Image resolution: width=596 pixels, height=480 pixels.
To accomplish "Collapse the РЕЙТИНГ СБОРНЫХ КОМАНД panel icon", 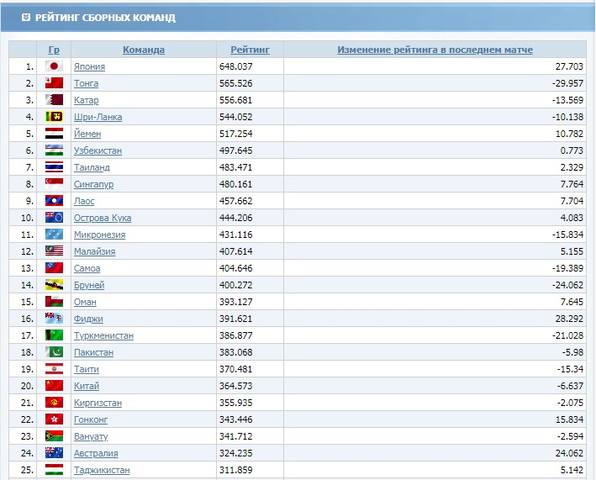I will point(25,17).
